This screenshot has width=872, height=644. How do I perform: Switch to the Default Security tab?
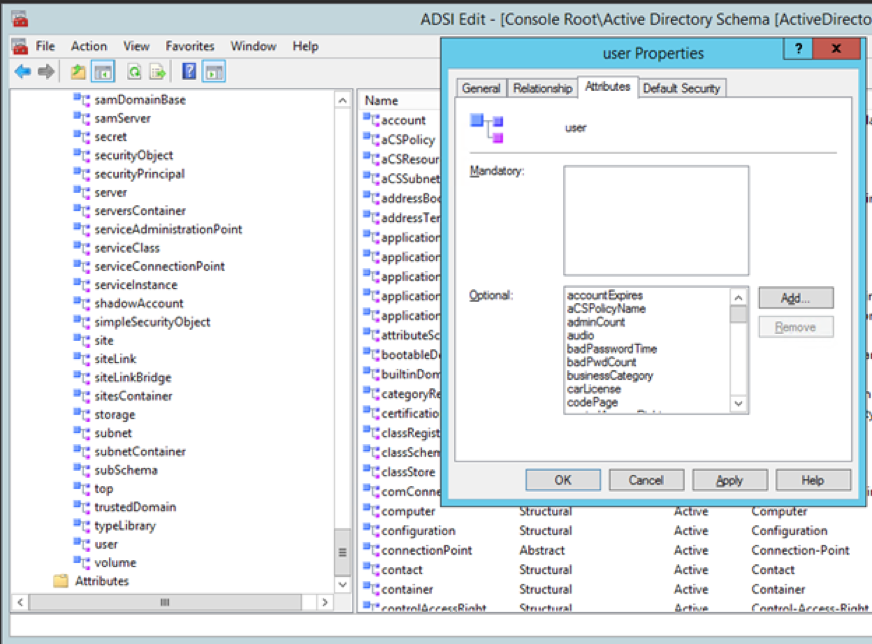[x=681, y=88]
